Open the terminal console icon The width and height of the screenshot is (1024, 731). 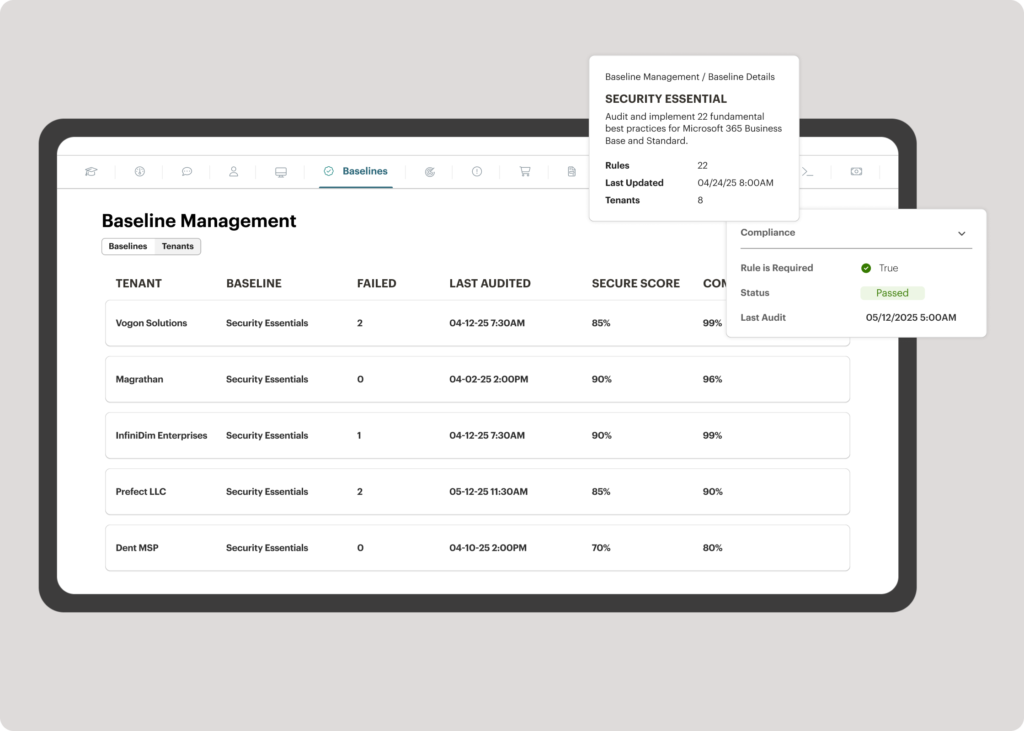[x=807, y=171]
